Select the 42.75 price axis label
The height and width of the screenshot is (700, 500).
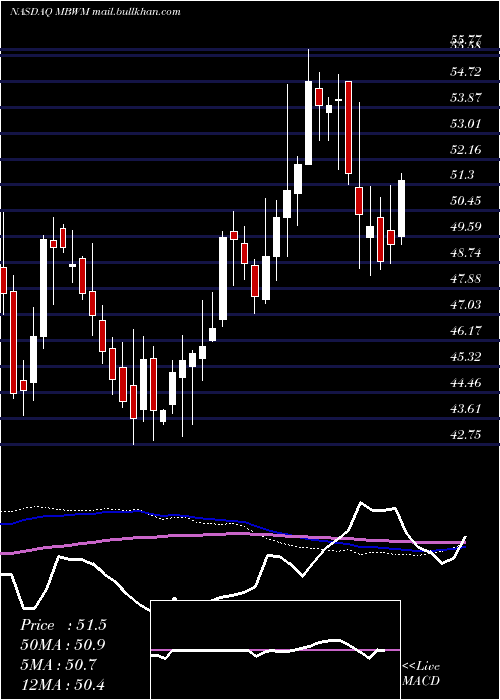point(466,434)
